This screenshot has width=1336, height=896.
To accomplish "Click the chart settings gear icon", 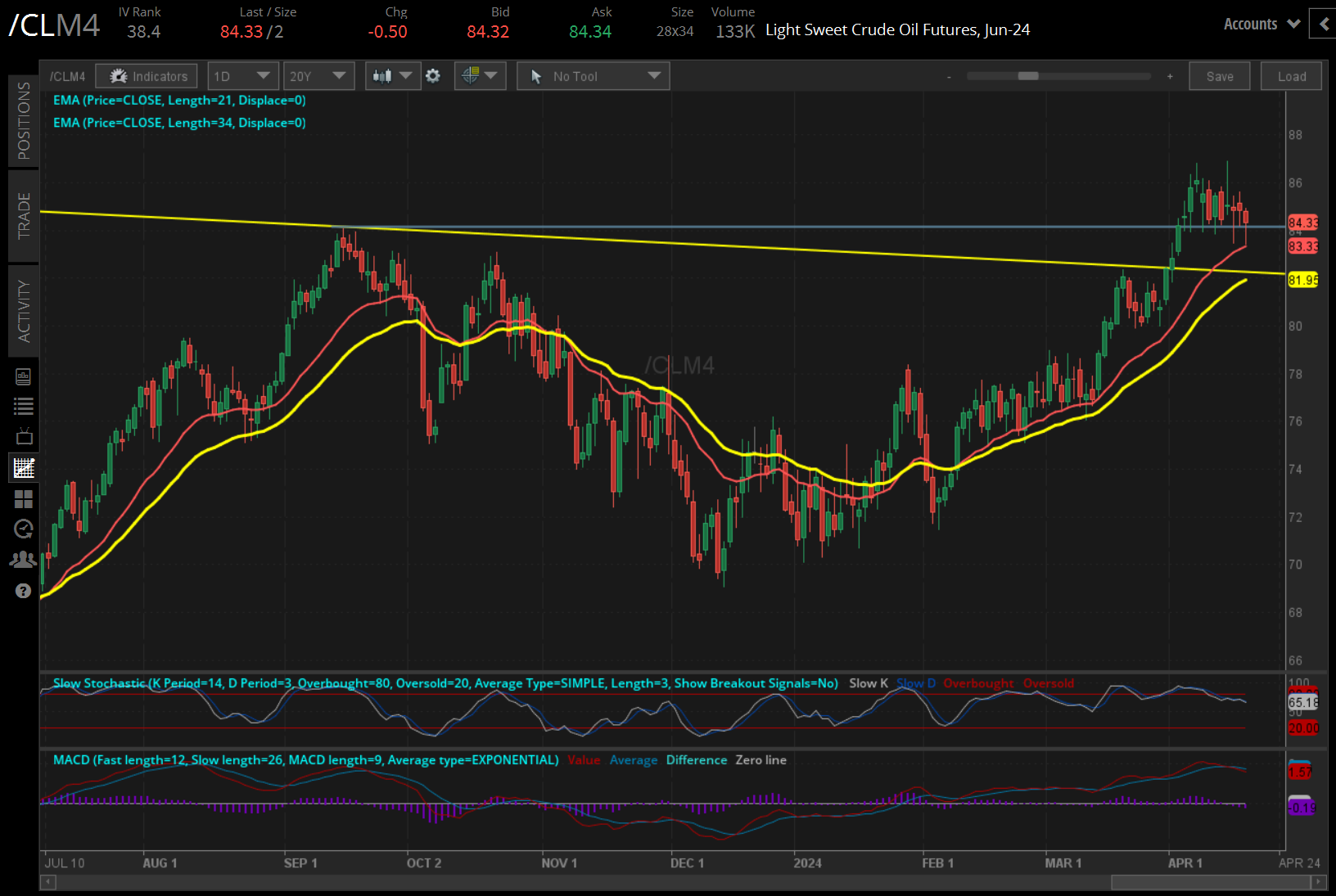I will click(433, 76).
